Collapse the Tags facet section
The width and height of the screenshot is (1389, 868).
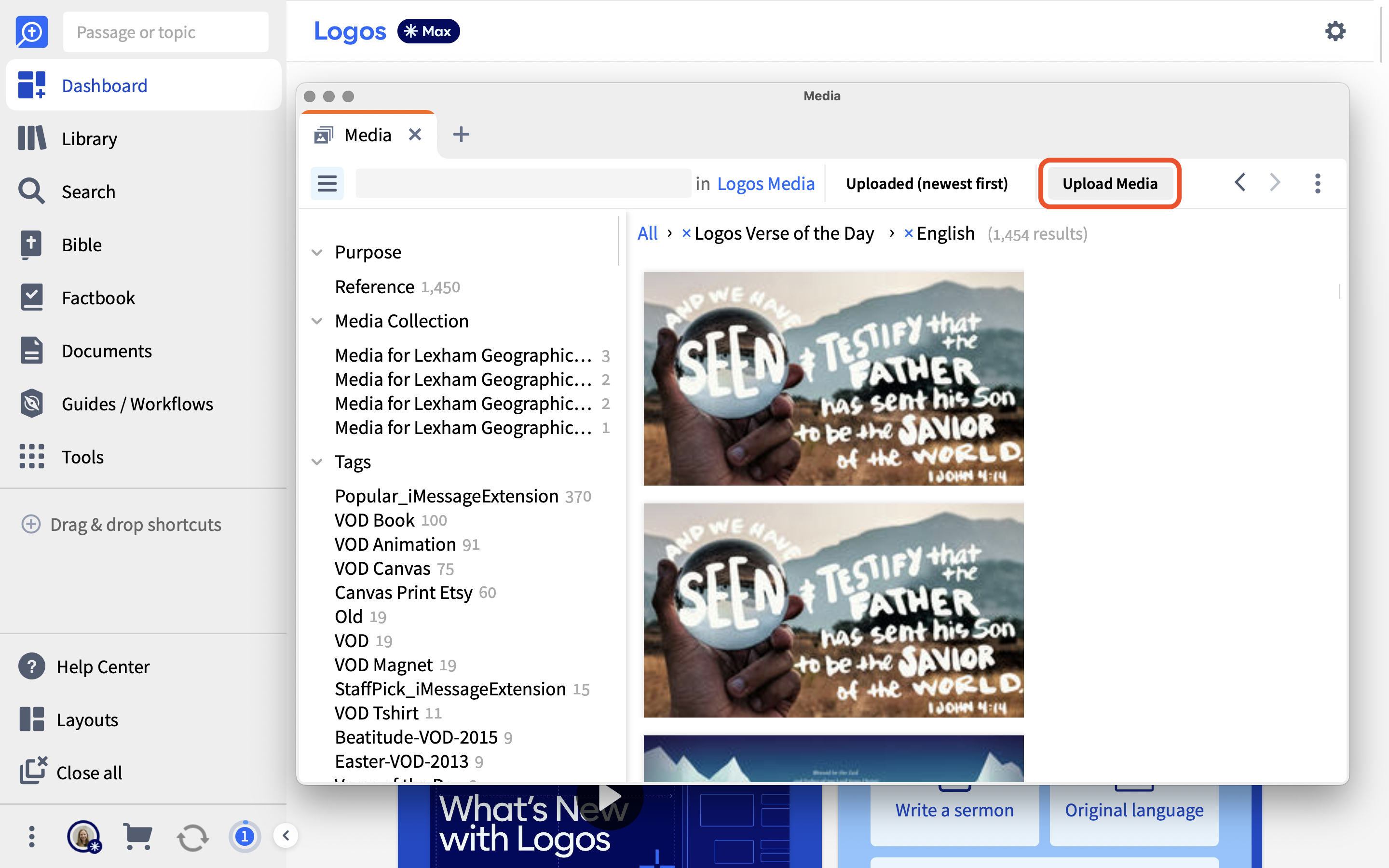point(317,461)
